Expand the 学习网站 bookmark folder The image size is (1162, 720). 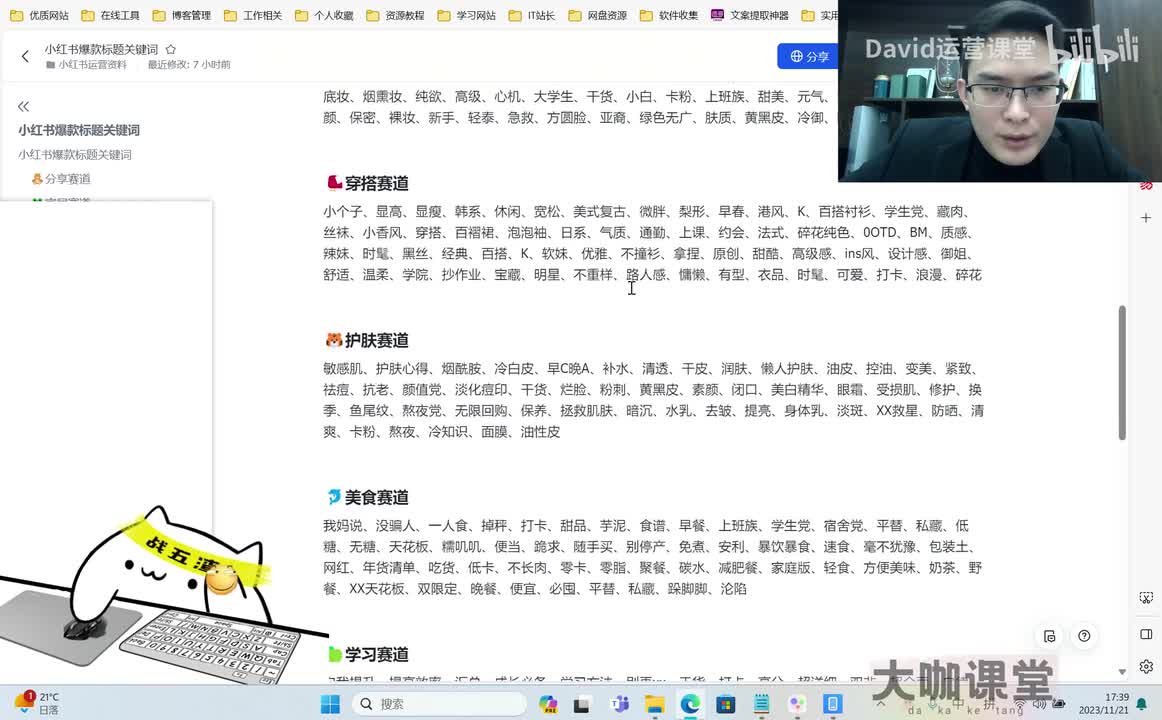pyautogui.click(x=467, y=15)
